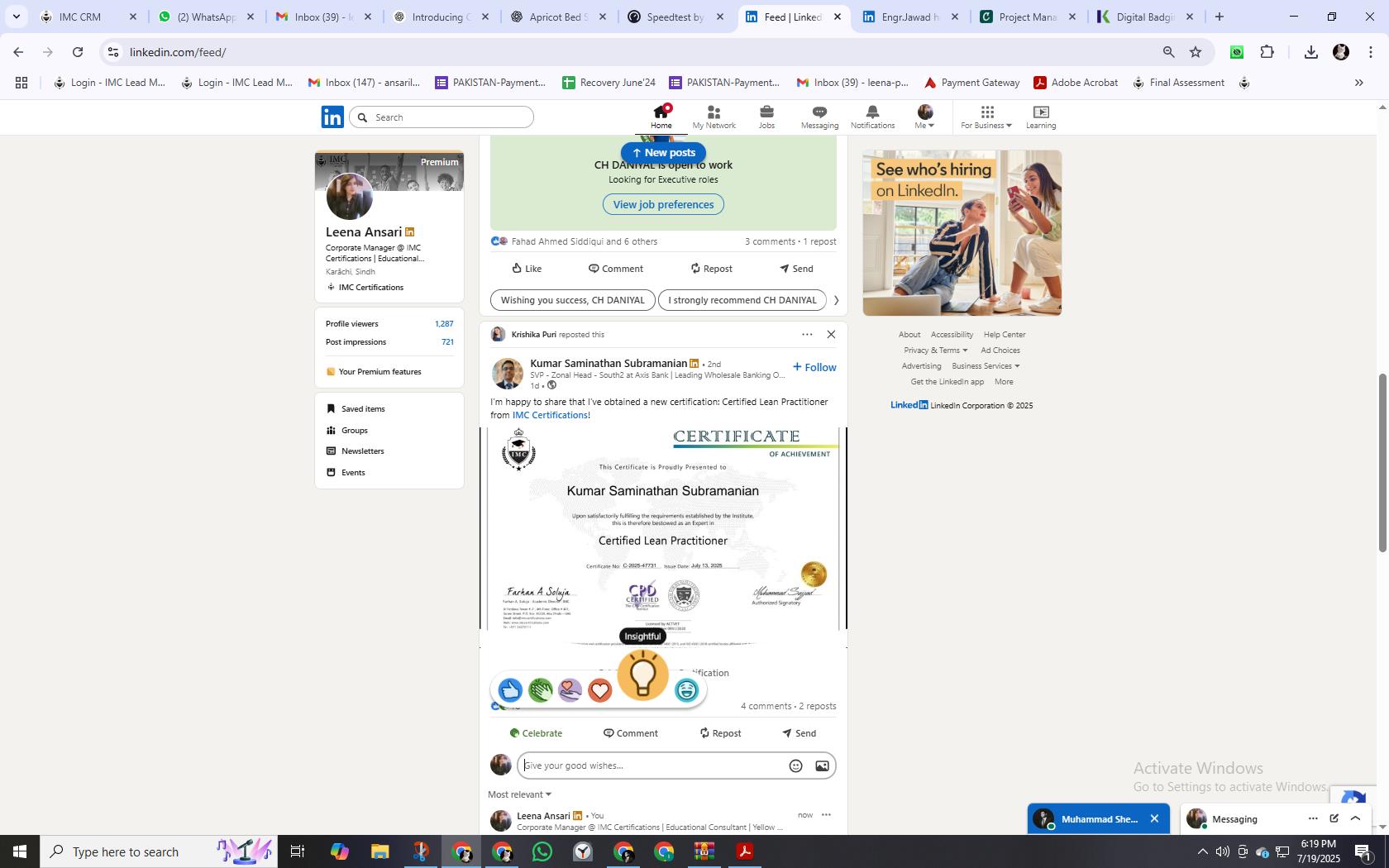Switch to Engr.Jawad LinkedIn tab
This screenshot has width=1389, height=868.
pos(911,17)
